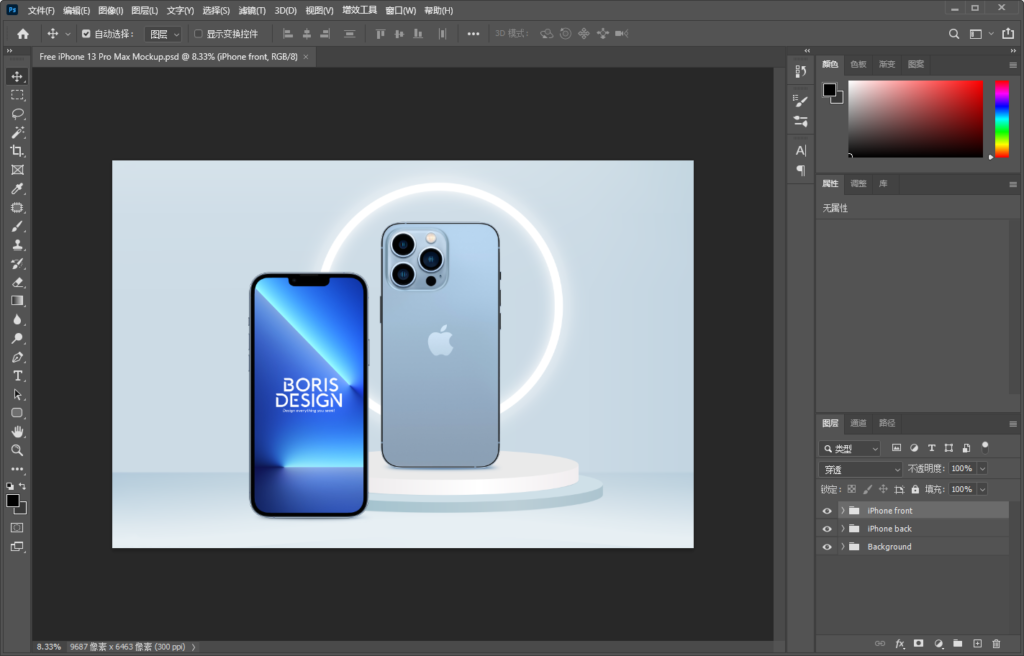The image size is (1024, 656).
Task: Select the Move tool in the toolbar
Action: tap(17, 76)
